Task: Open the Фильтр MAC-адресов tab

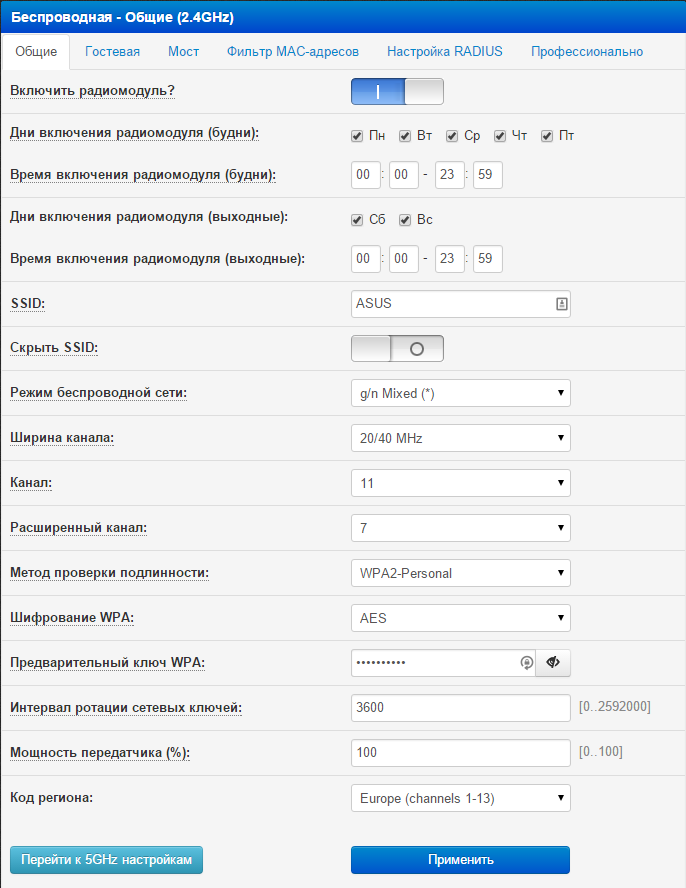Action: (x=292, y=51)
